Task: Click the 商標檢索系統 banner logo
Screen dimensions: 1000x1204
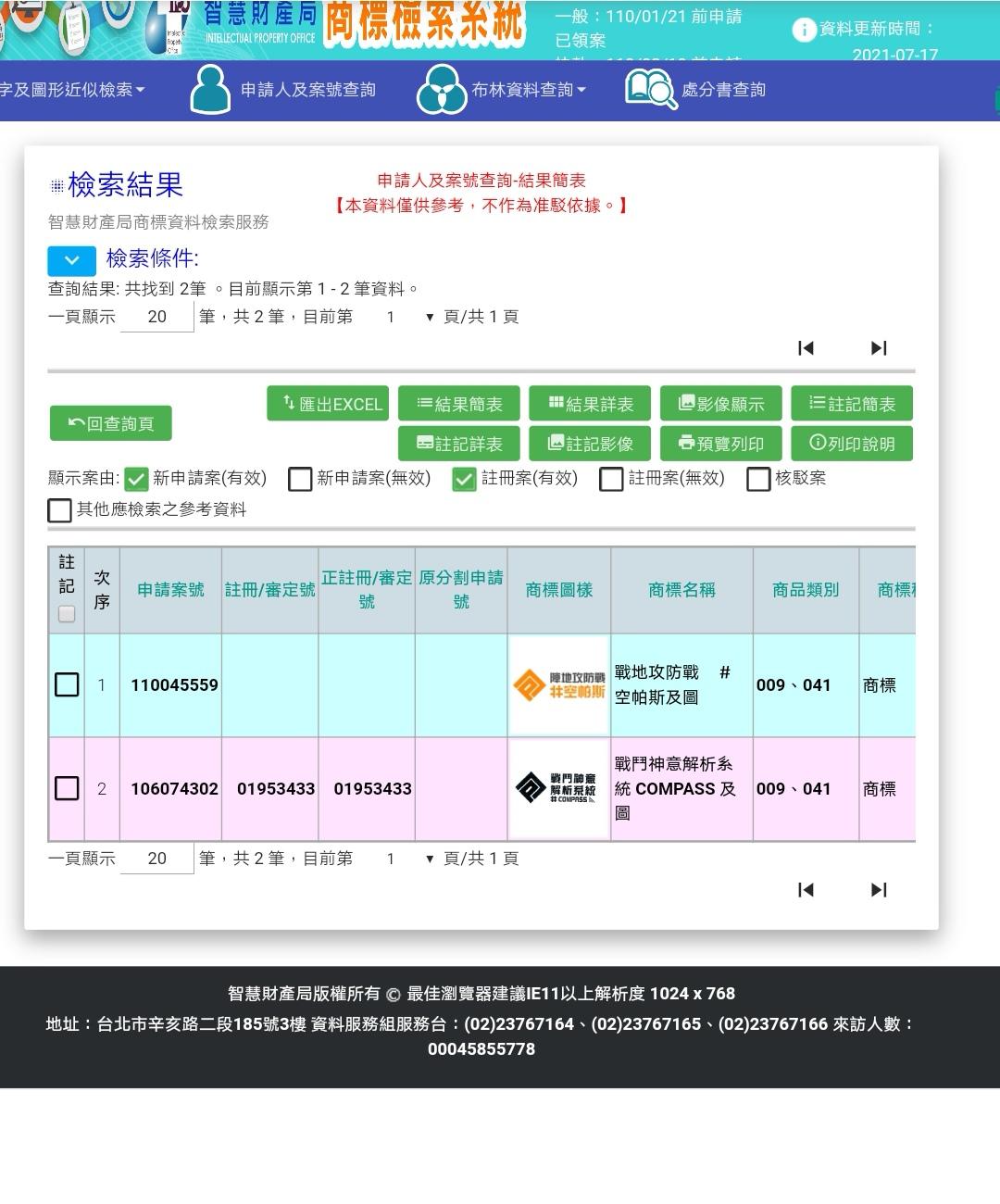Action: [424, 23]
